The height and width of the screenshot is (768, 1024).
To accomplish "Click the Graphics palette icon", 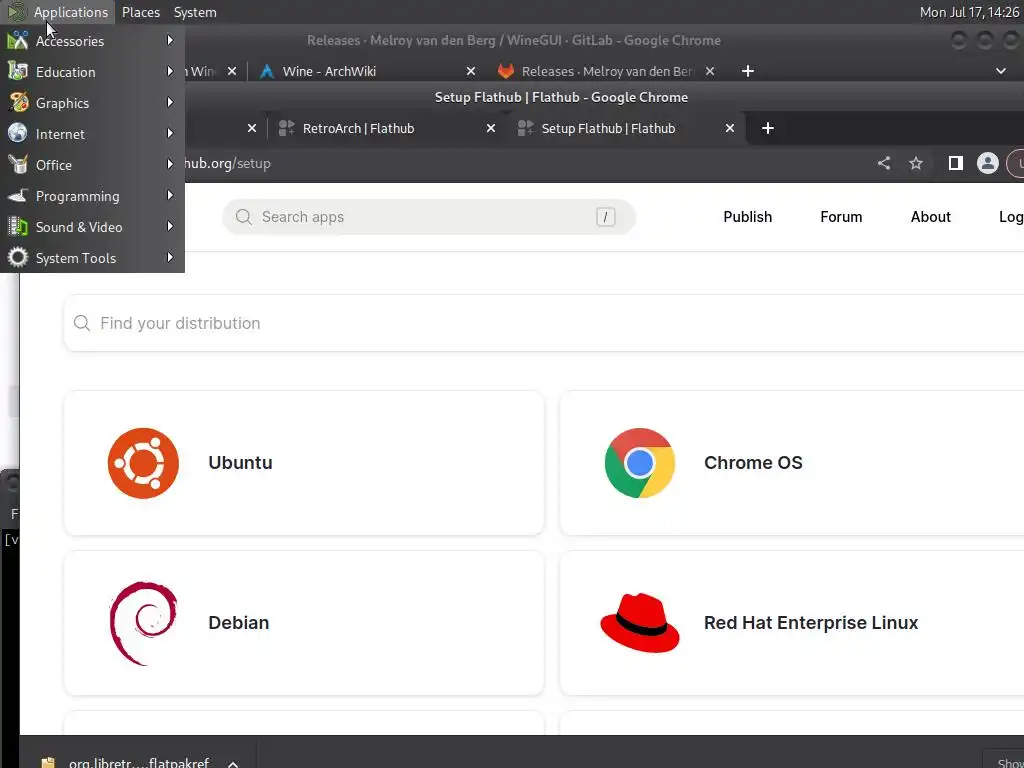I will tap(18, 103).
